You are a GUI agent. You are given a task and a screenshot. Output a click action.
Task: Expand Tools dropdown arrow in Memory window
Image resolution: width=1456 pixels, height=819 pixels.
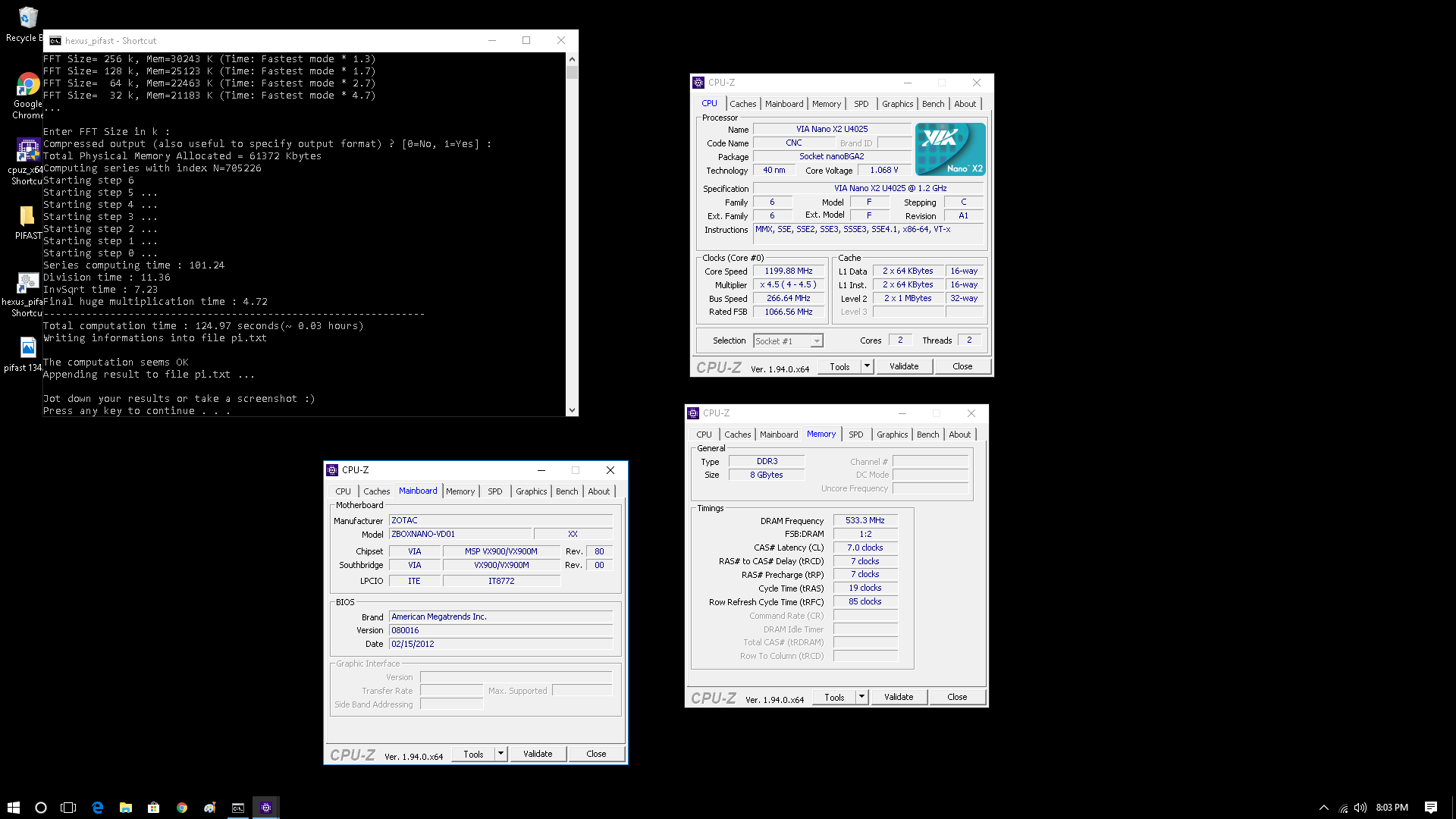coord(862,697)
